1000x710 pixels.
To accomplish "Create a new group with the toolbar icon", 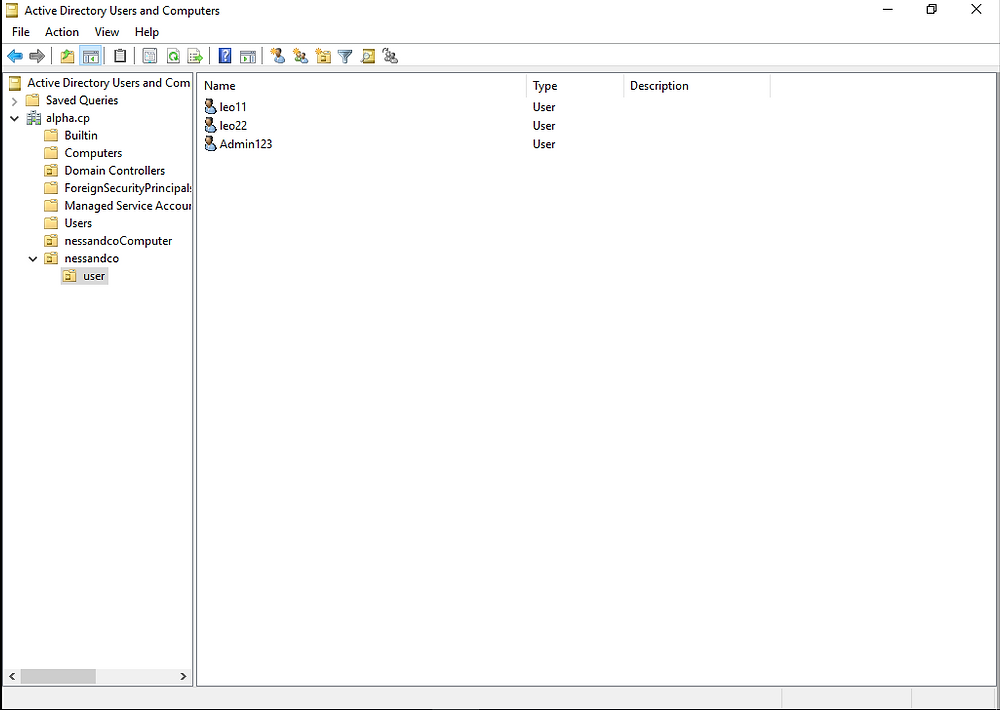I will coord(300,56).
